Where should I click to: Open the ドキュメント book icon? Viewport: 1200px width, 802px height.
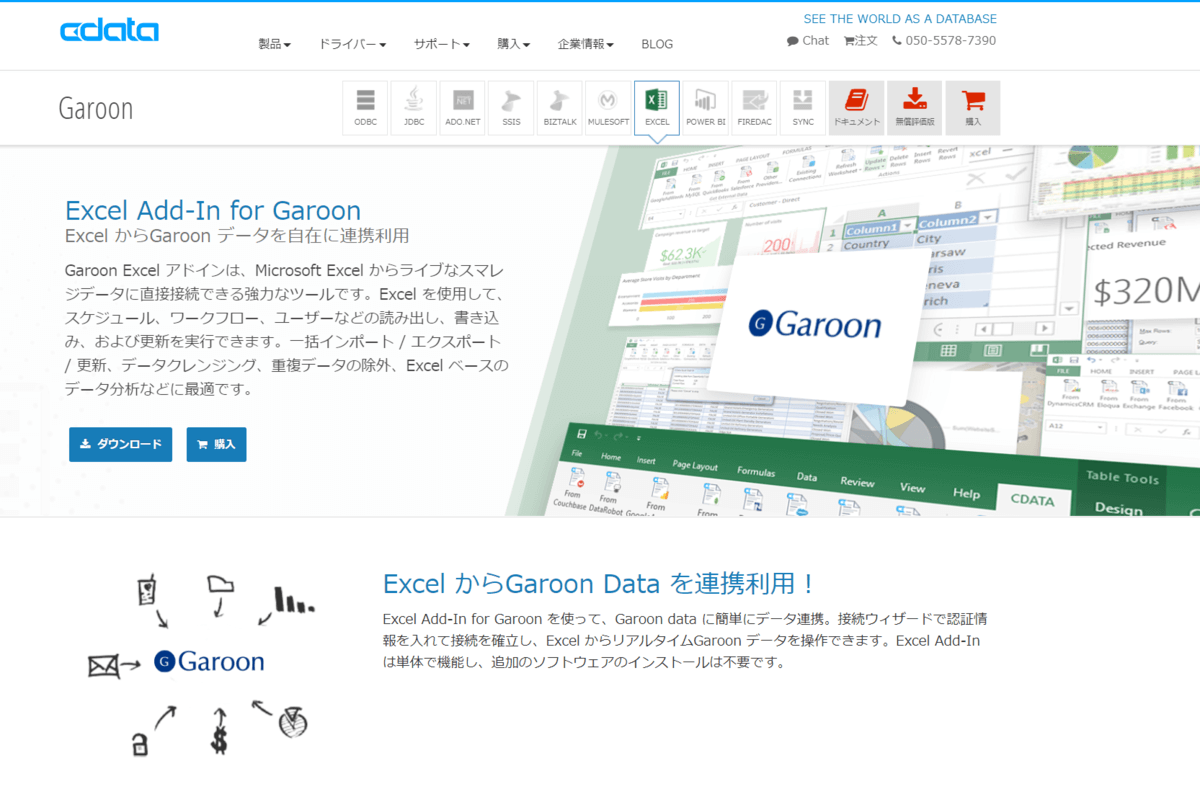tap(856, 108)
